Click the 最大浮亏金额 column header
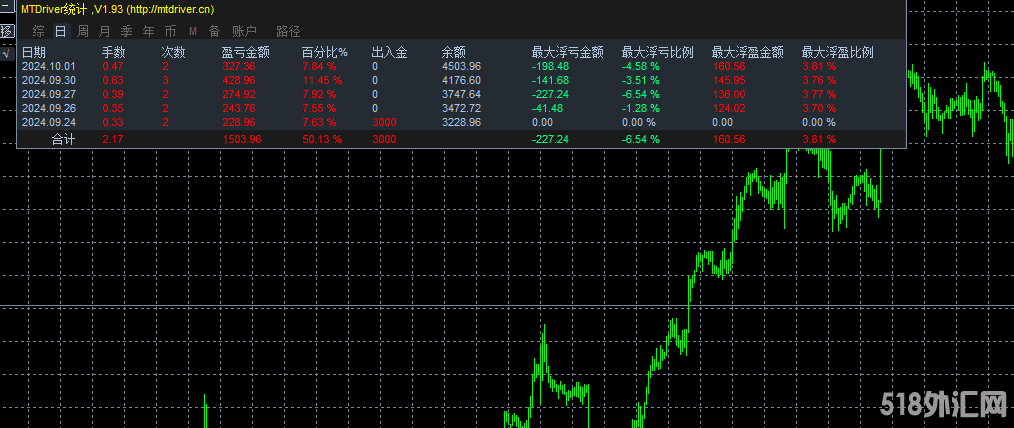 point(567,52)
